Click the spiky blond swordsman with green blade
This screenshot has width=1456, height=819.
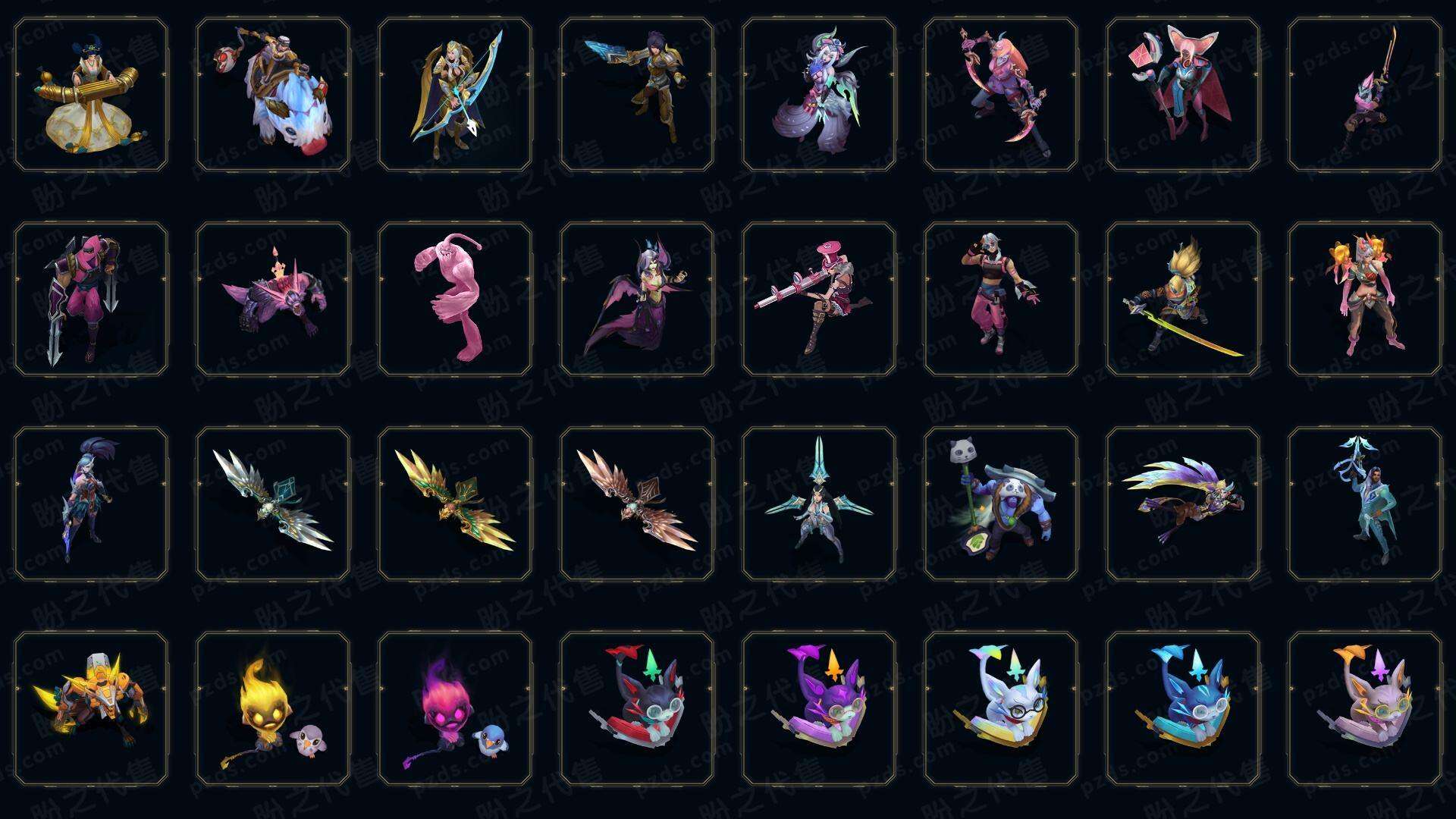tap(1183, 299)
